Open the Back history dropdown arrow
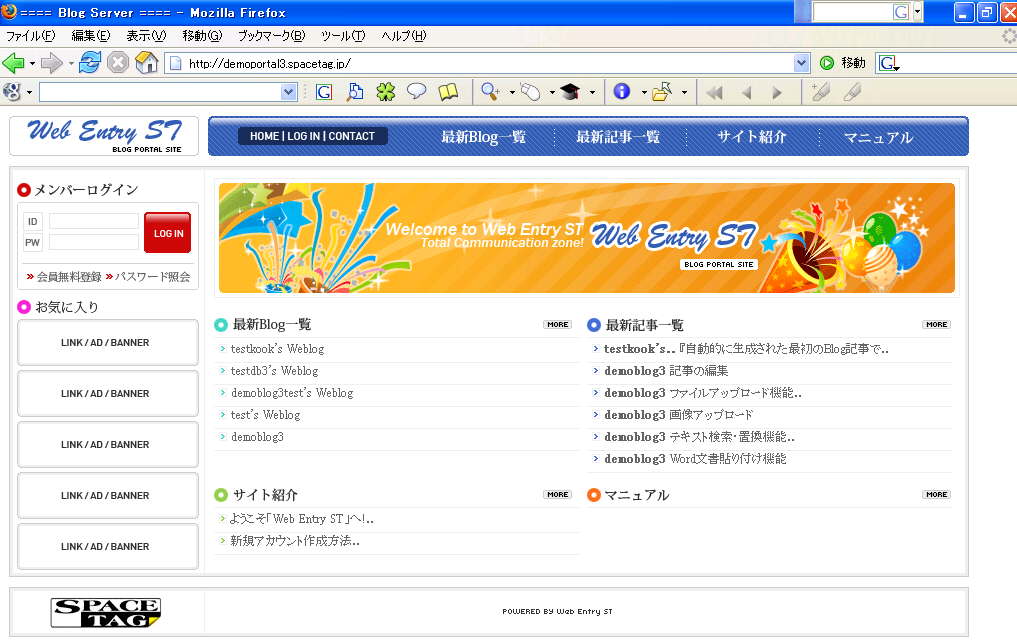 (32, 64)
